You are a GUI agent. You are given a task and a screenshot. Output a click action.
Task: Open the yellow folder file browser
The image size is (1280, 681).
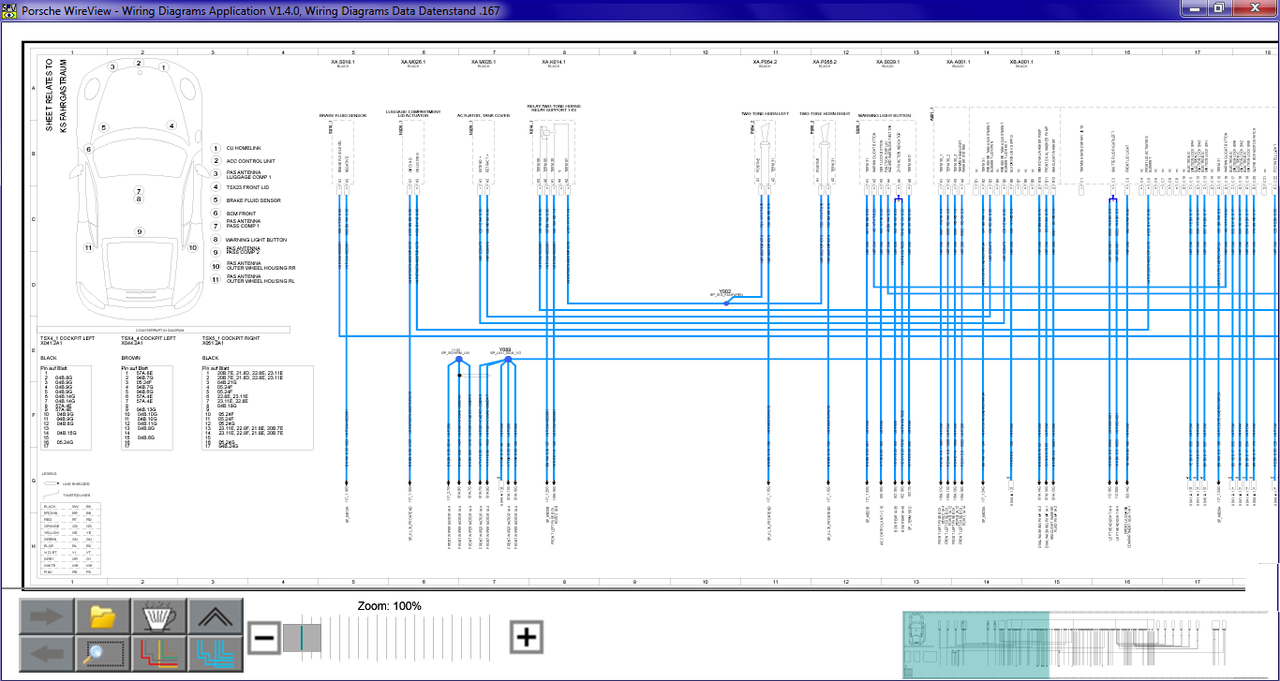[103, 617]
